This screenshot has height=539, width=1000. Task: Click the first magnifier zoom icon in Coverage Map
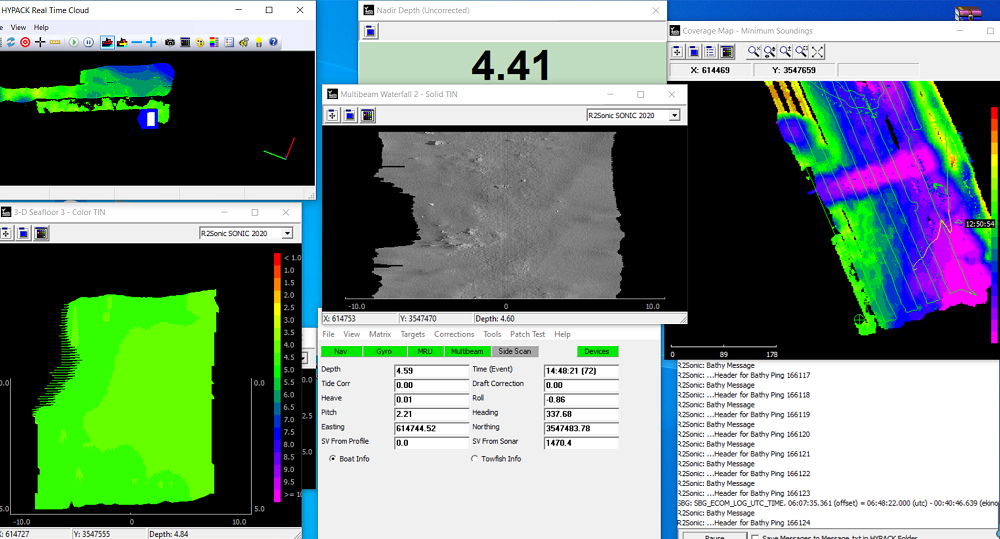coord(754,52)
